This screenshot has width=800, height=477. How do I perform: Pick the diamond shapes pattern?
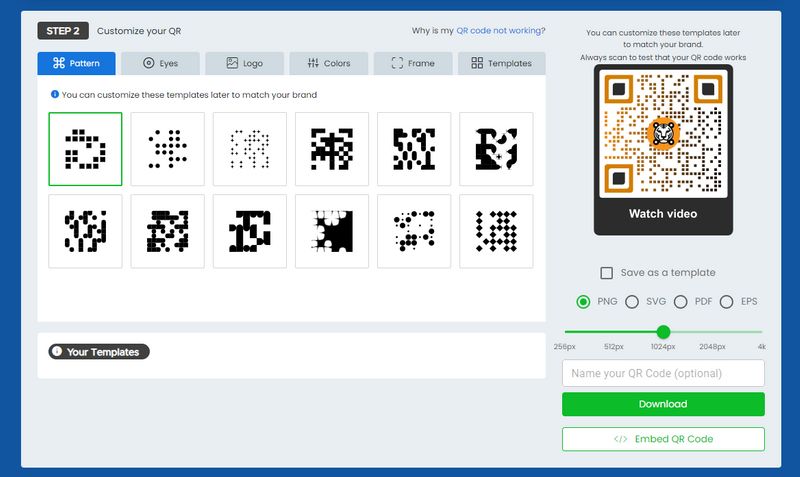click(x=496, y=231)
